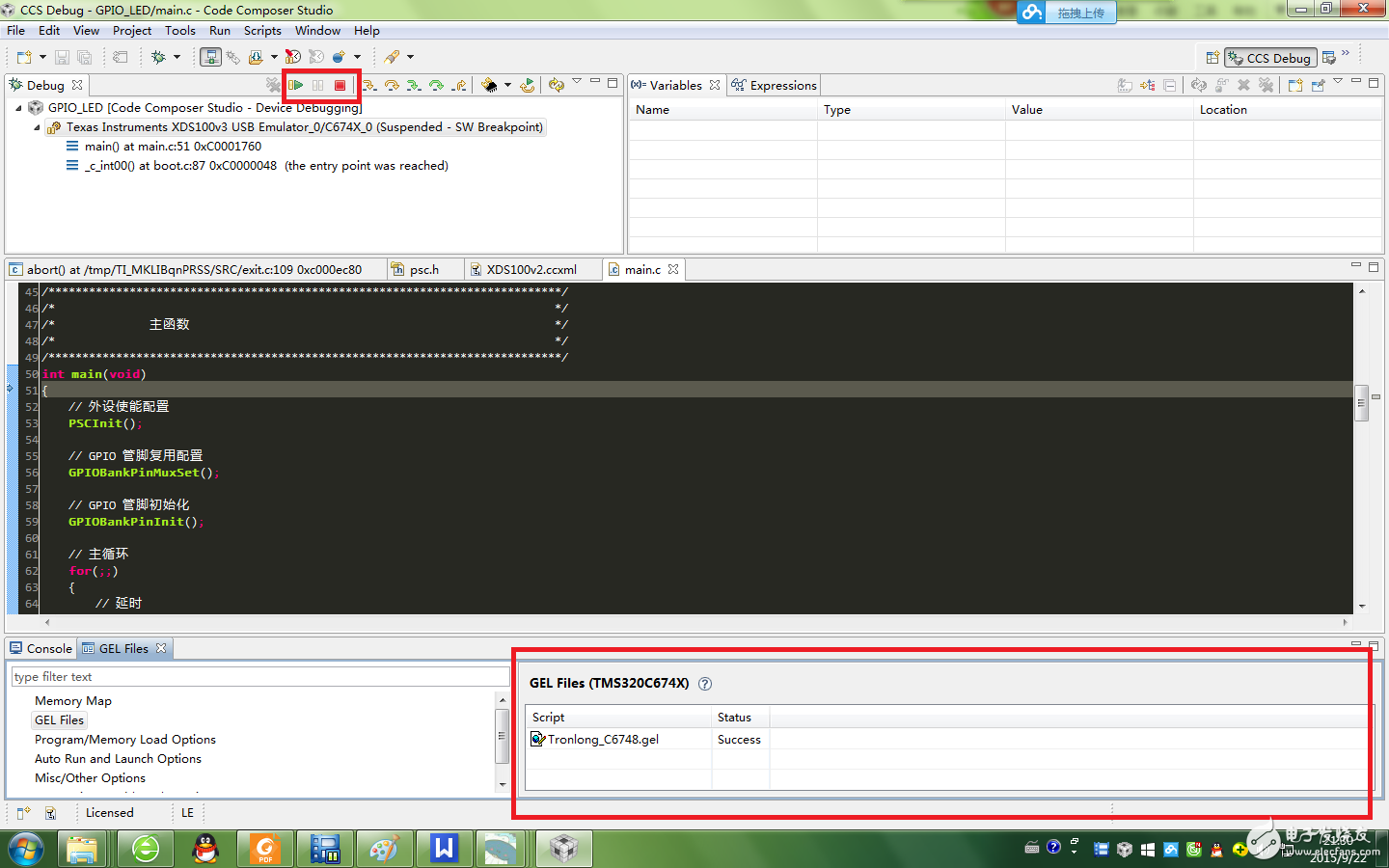Click the red Terminate button
Image resolution: width=1389 pixels, height=868 pixels.
pos(340,85)
